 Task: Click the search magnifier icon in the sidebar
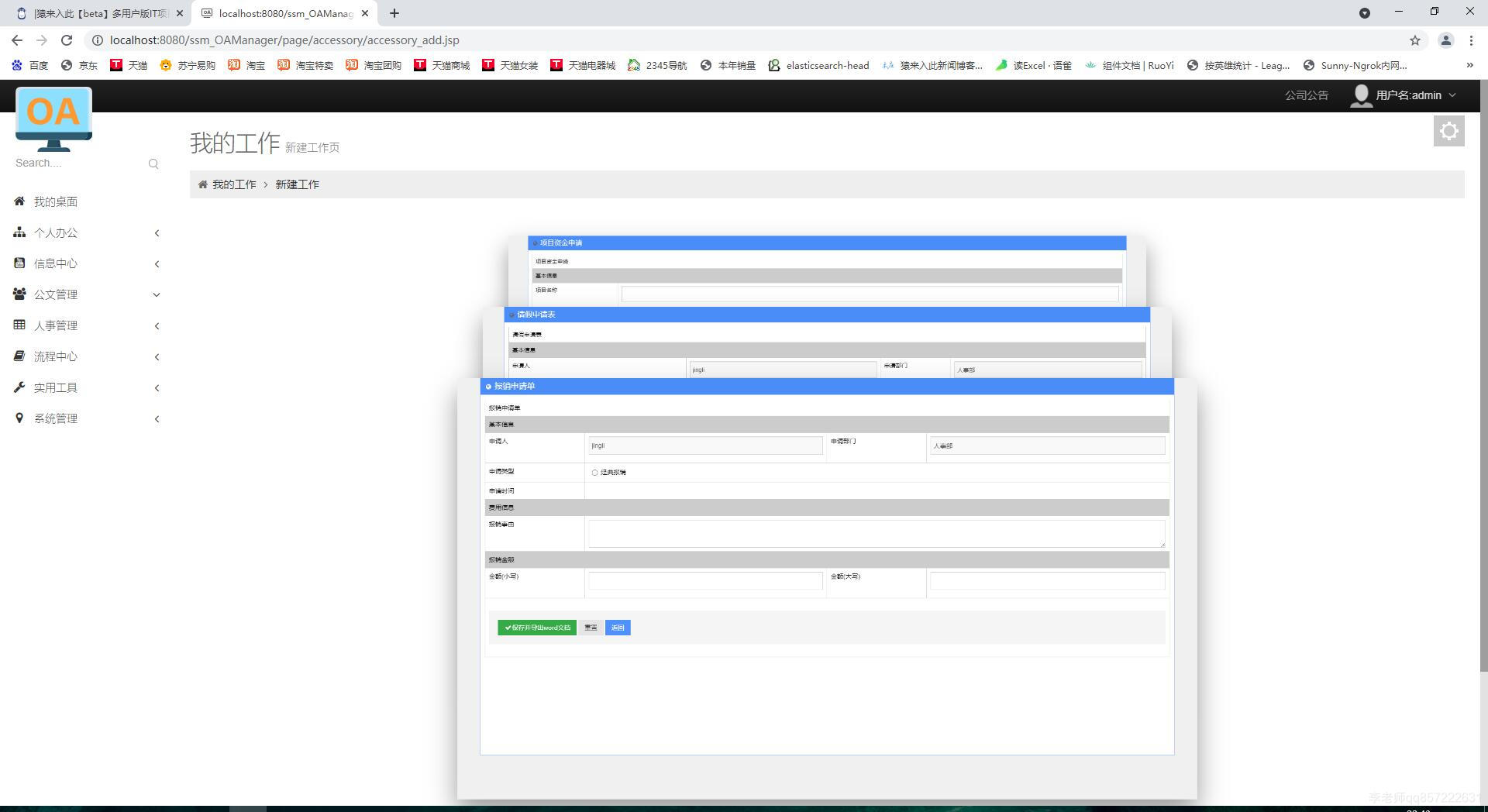click(x=153, y=163)
